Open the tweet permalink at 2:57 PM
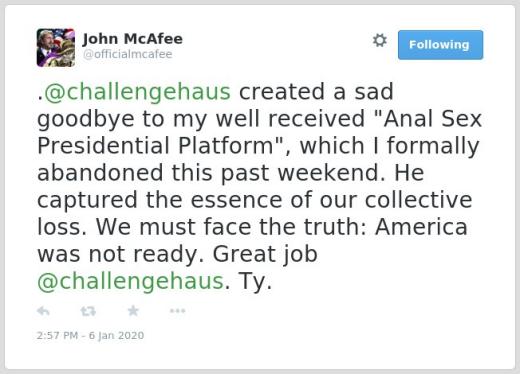 90,335
